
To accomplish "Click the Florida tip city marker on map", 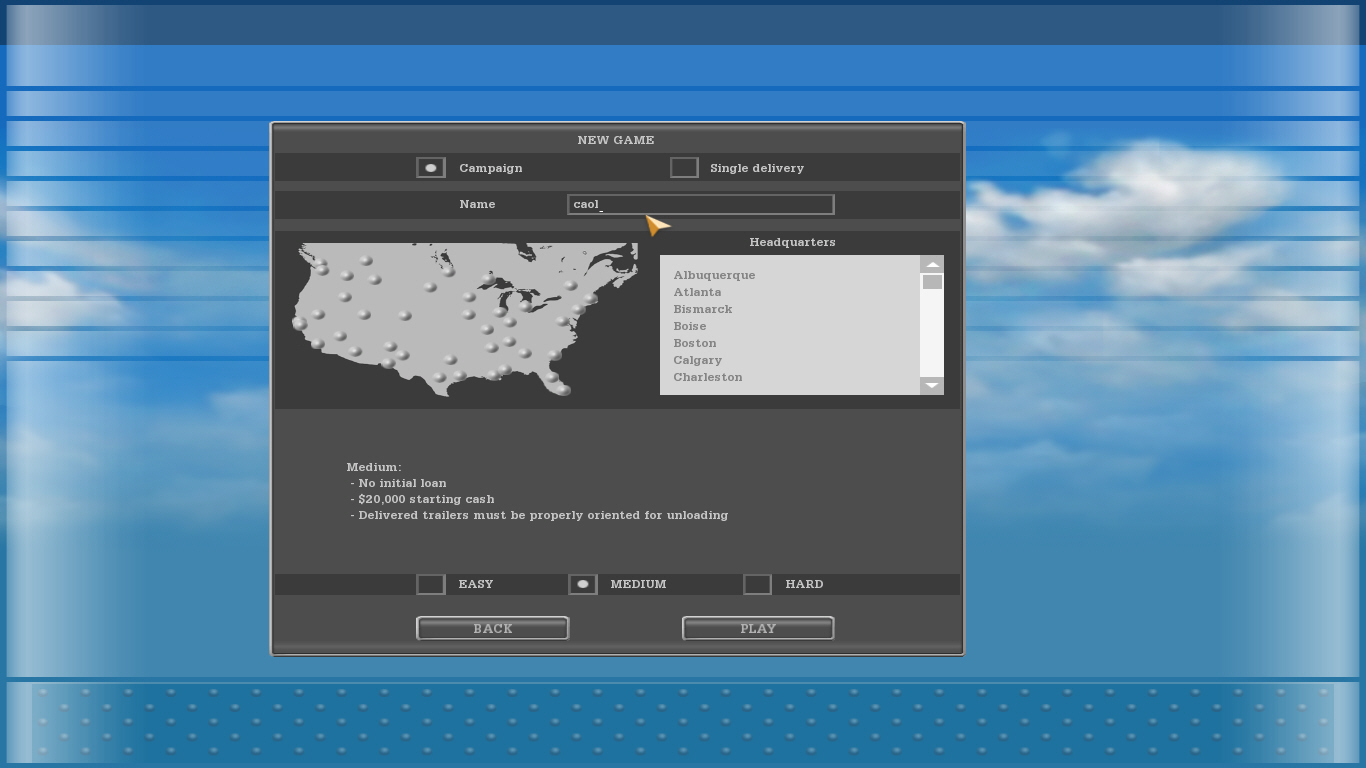I will (563, 390).
